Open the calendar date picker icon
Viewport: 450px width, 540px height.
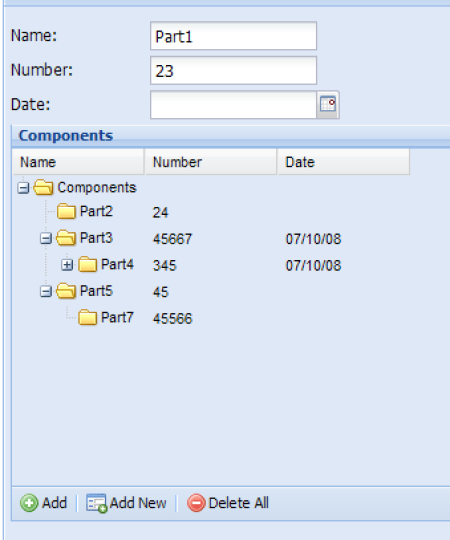coord(327,104)
